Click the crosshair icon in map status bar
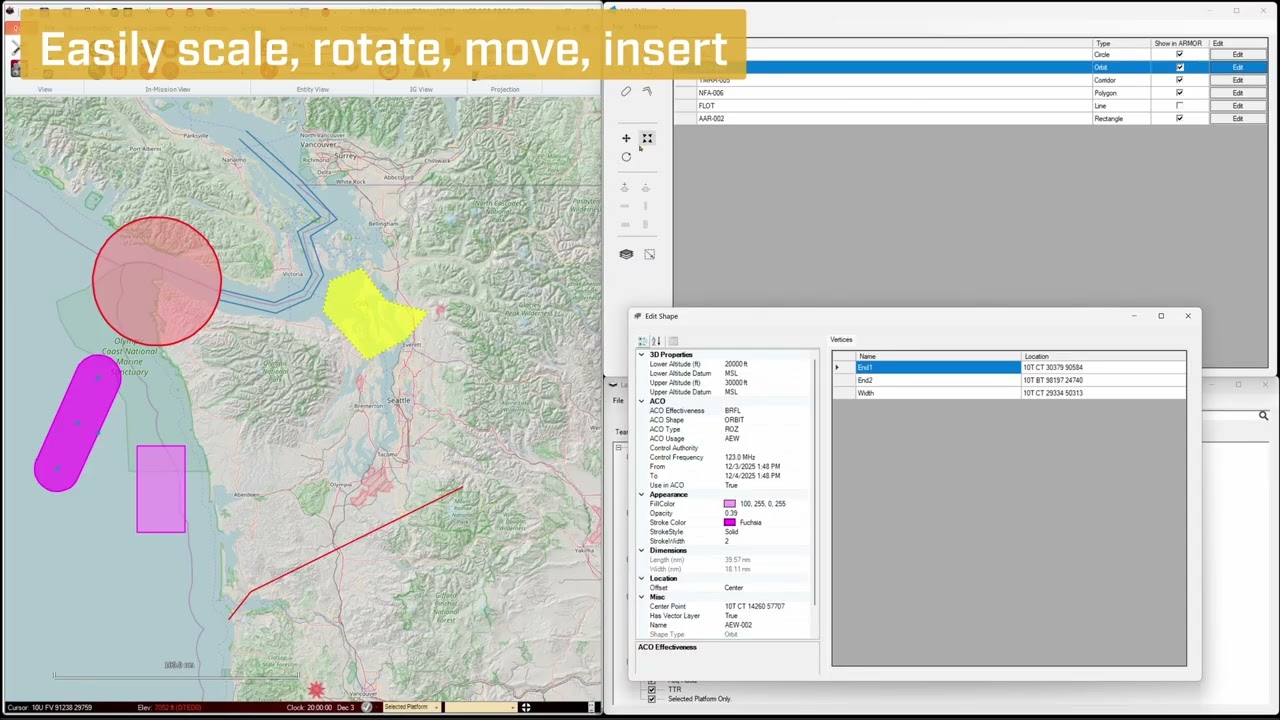Image resolution: width=1280 pixels, height=720 pixels. [525, 707]
